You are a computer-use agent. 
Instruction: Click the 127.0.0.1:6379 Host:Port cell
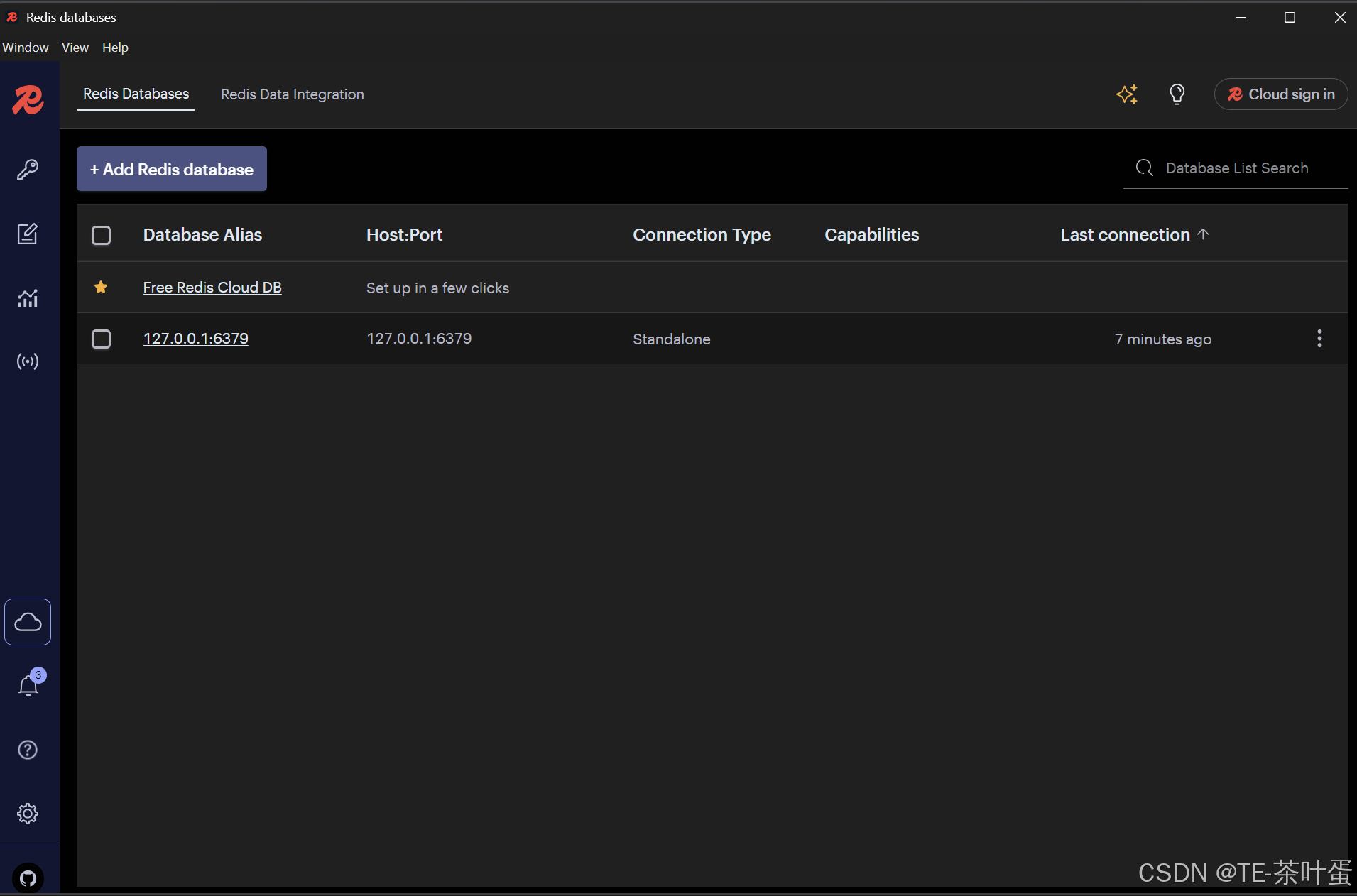coord(419,339)
